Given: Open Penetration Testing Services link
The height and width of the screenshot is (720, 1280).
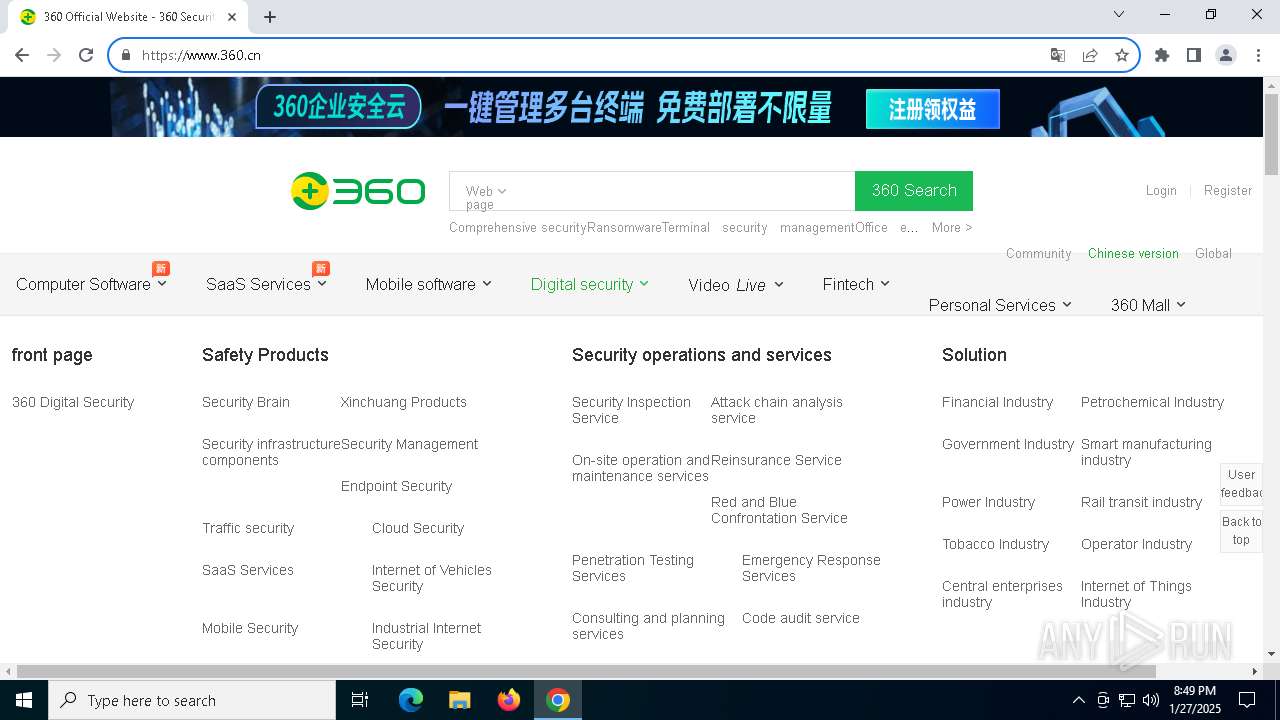Looking at the screenshot, I should (x=633, y=568).
